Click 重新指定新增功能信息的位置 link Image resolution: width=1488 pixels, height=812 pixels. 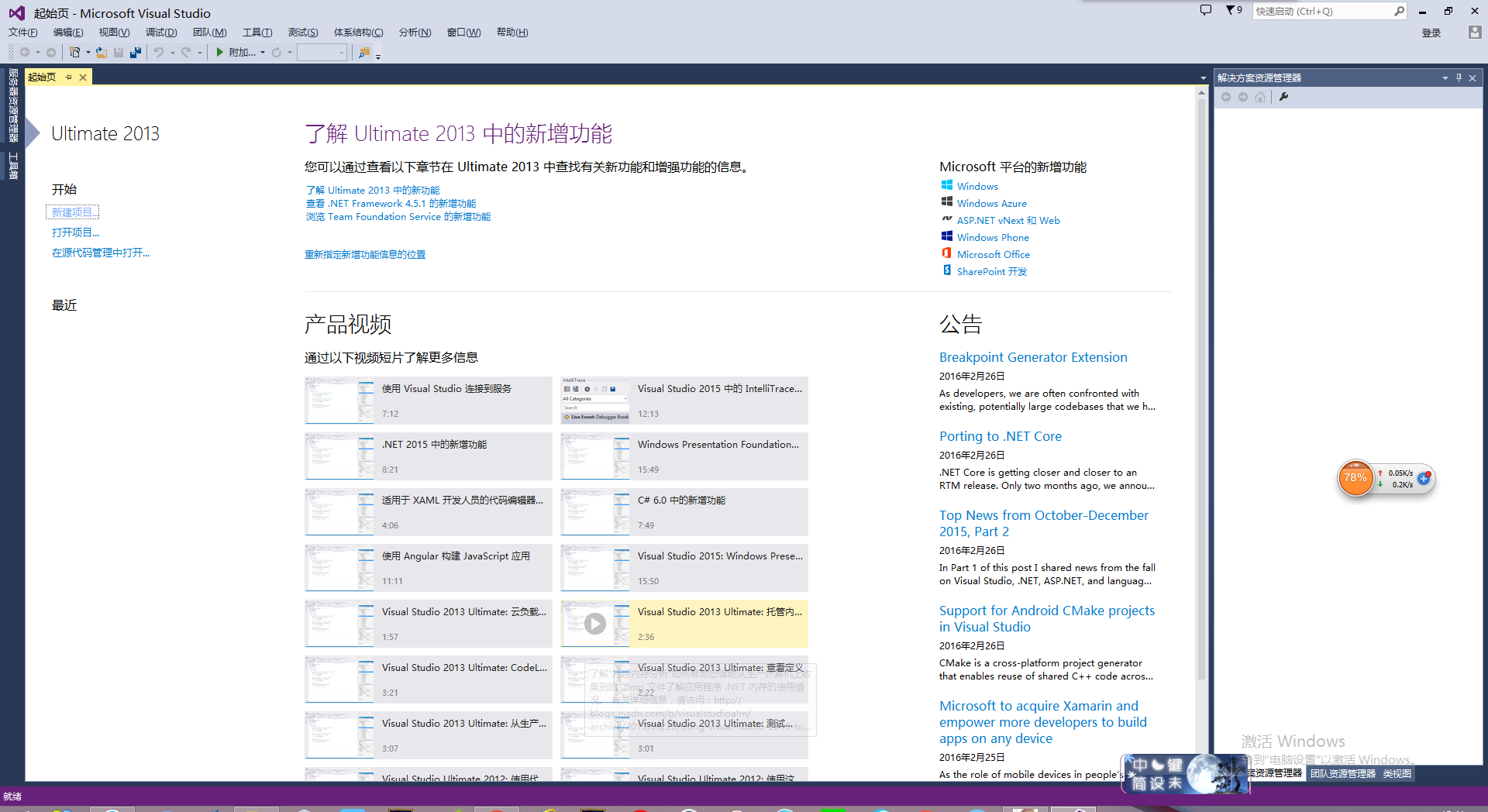[x=365, y=254]
